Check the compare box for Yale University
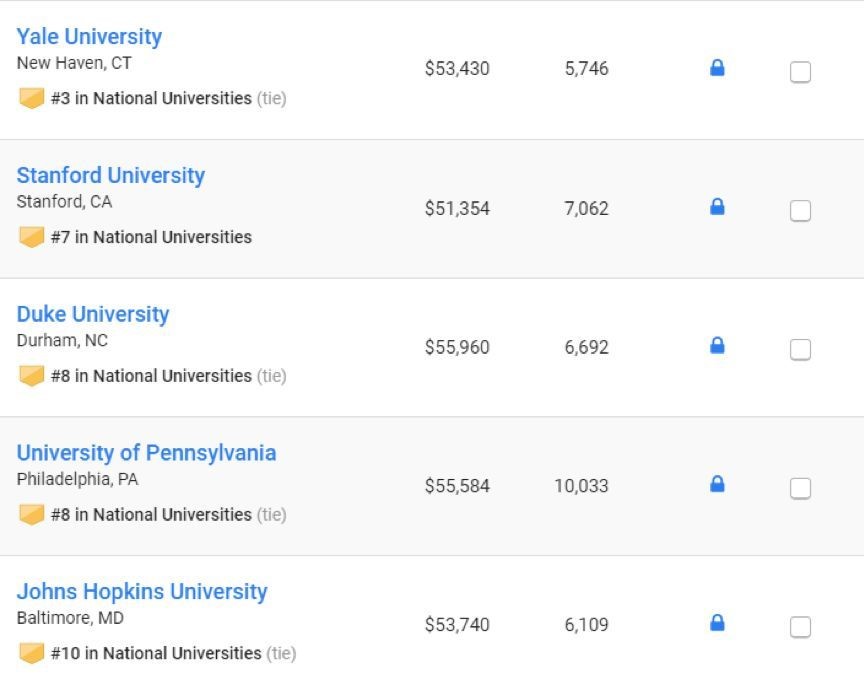864x693 pixels. click(800, 72)
